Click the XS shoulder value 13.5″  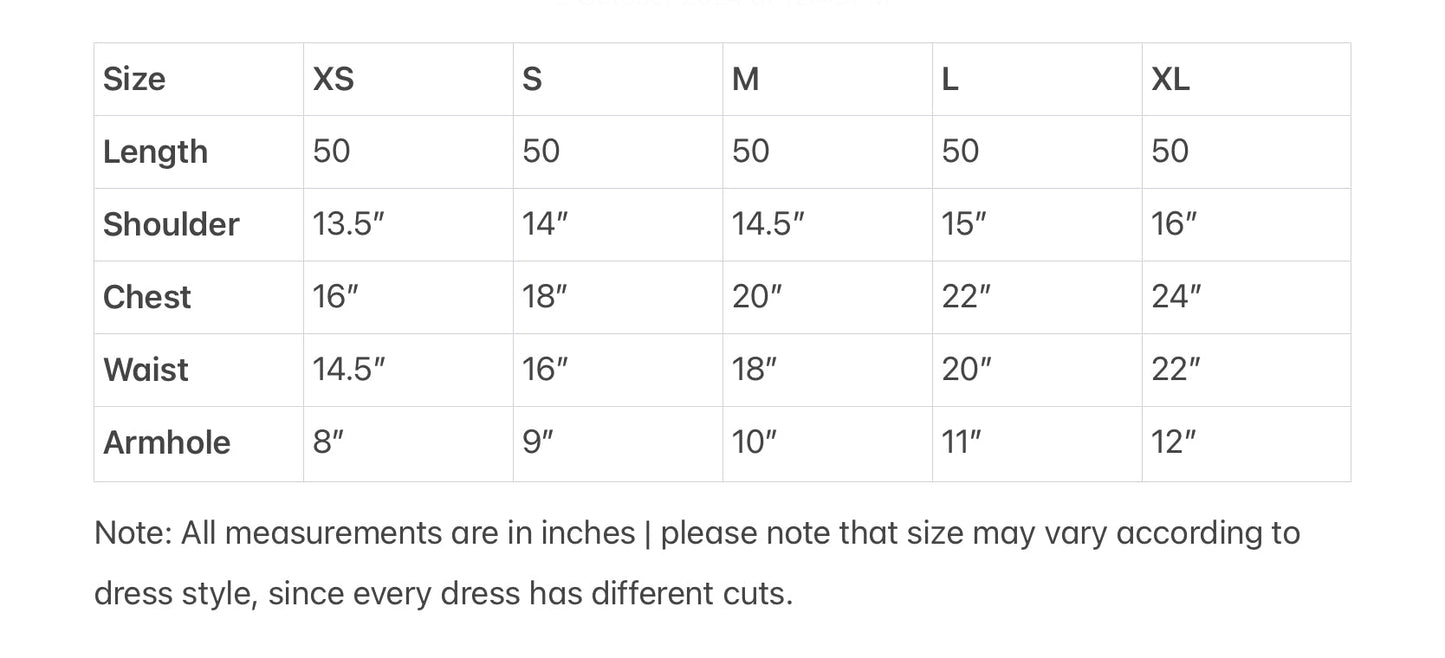pos(348,224)
